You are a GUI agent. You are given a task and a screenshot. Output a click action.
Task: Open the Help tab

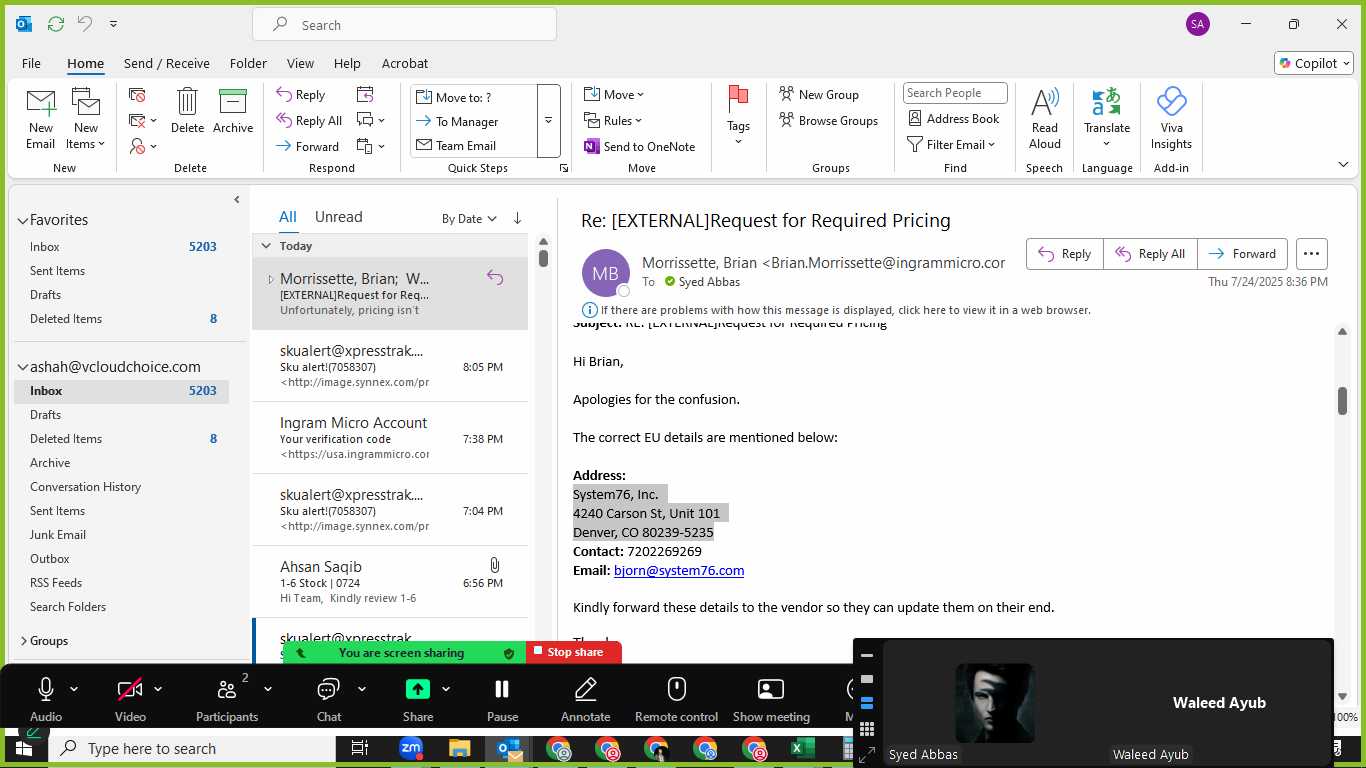[347, 63]
